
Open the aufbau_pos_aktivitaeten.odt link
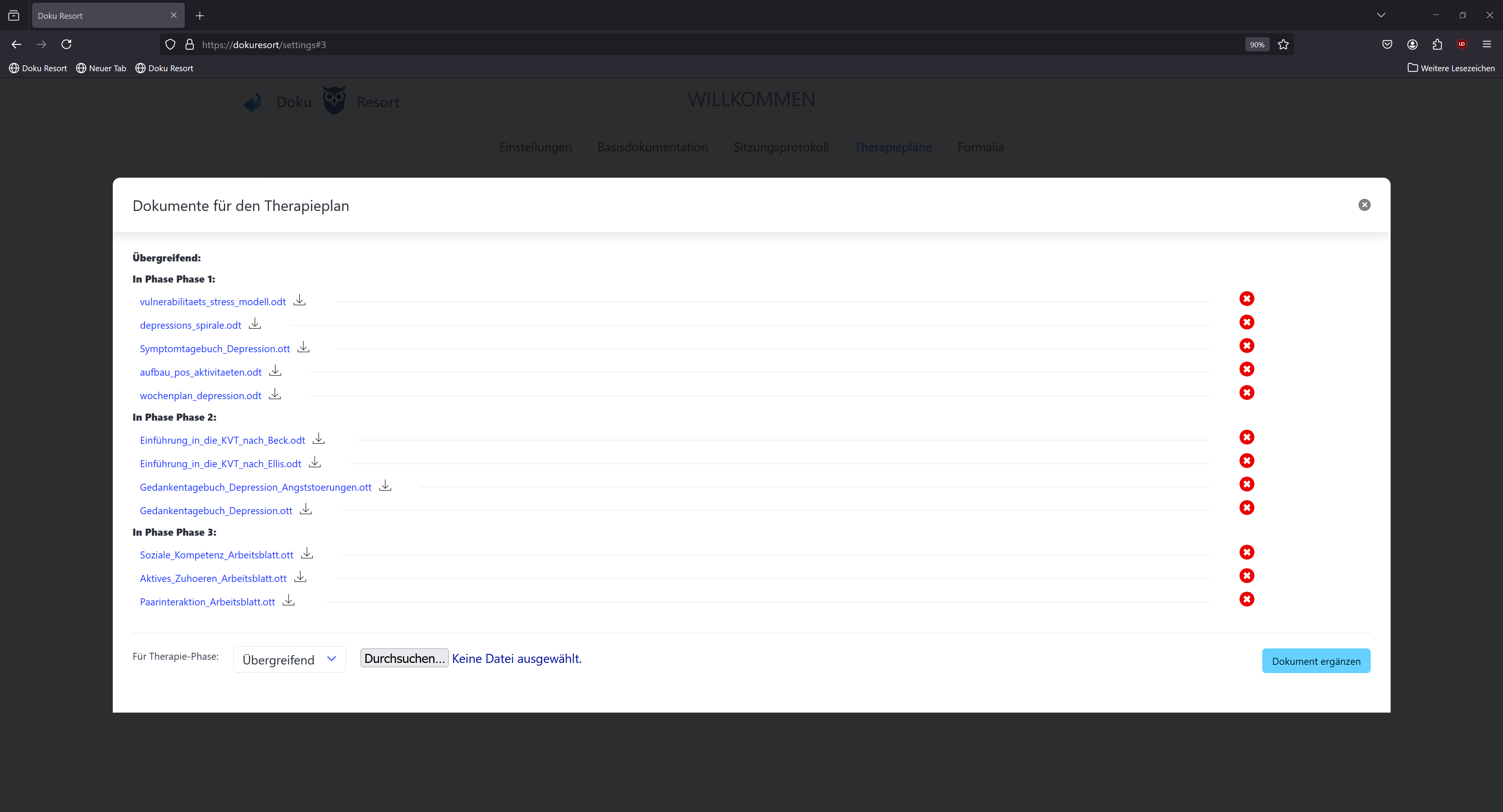point(201,372)
